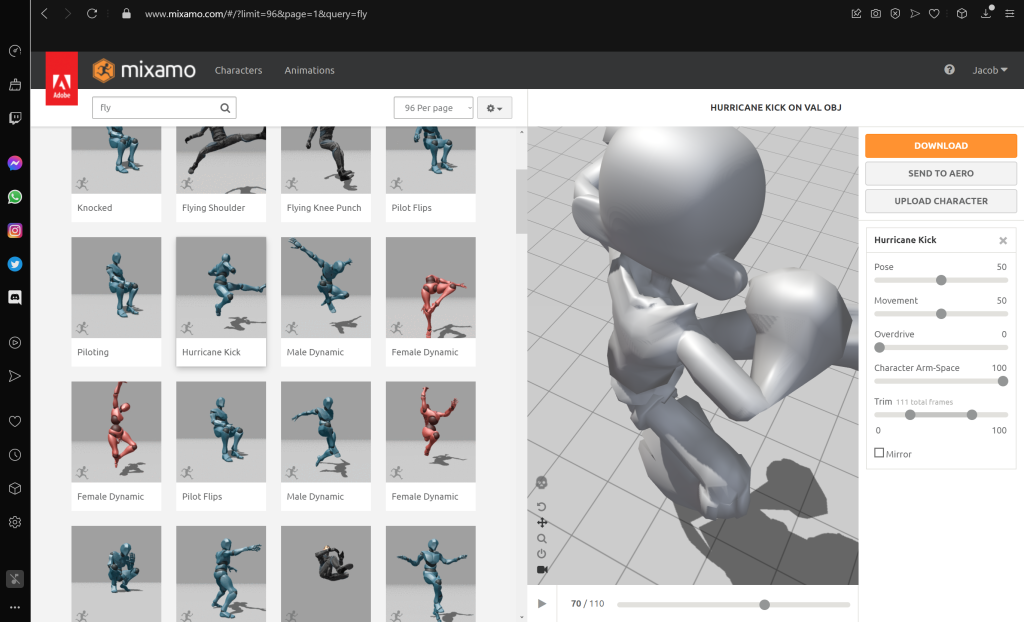Click the video camera icon in viewport
1024x622 pixels.
[x=542, y=569]
